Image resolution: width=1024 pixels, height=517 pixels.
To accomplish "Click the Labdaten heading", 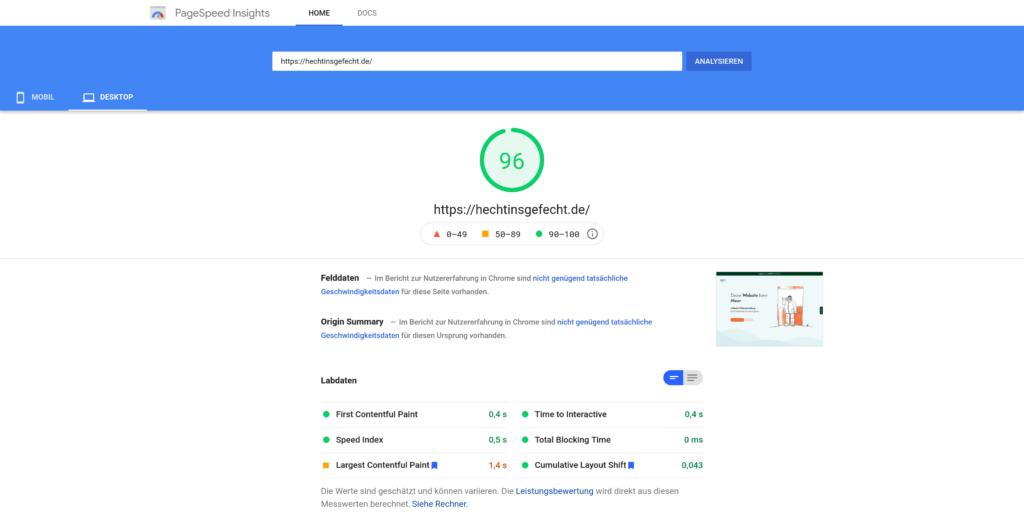I will click(x=339, y=381).
